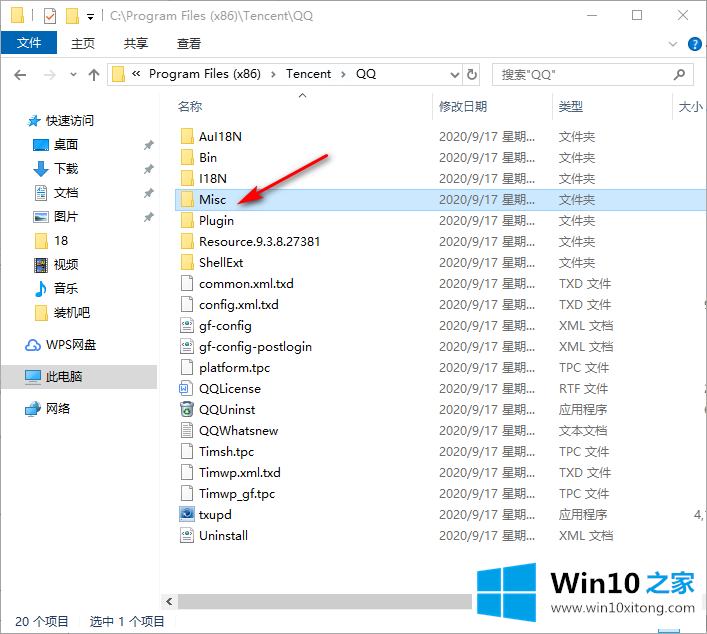
Task: Click the search magnifier icon
Action: click(x=679, y=74)
